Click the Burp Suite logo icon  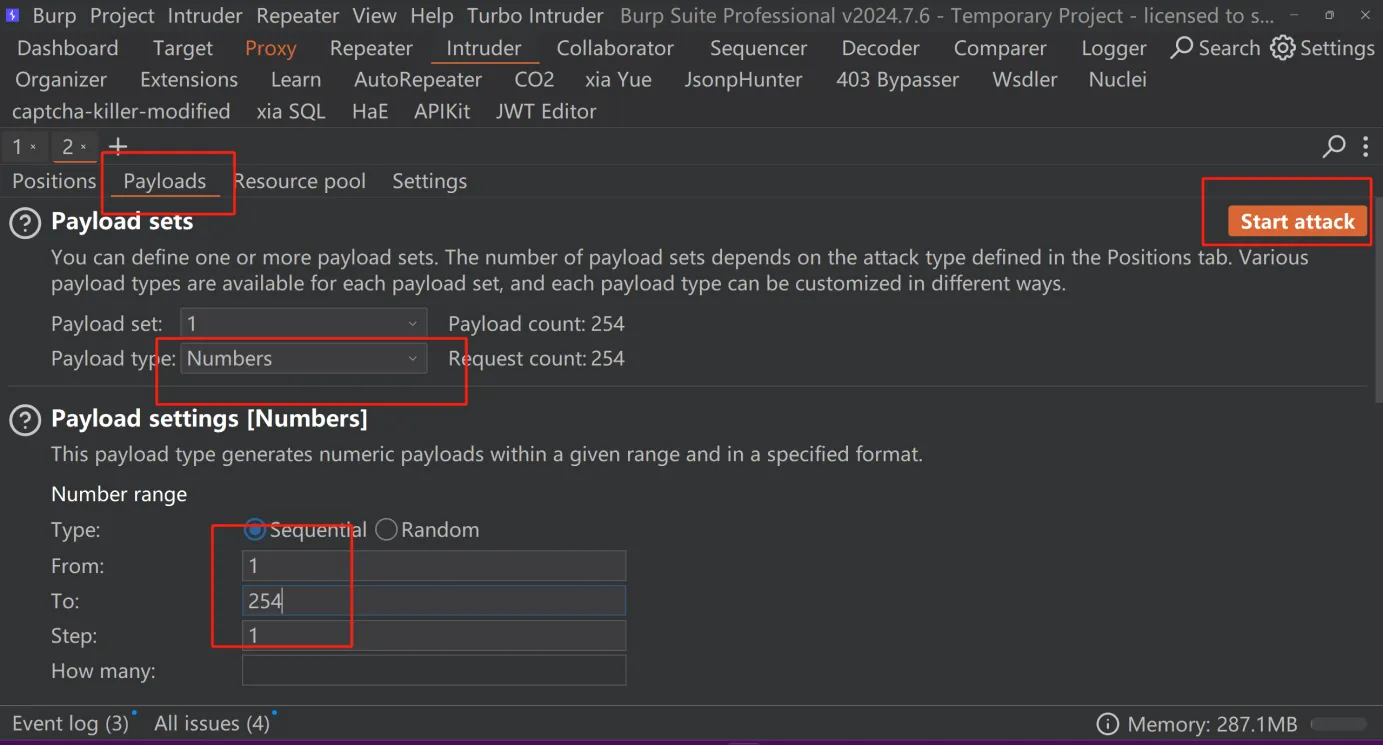(x=13, y=16)
